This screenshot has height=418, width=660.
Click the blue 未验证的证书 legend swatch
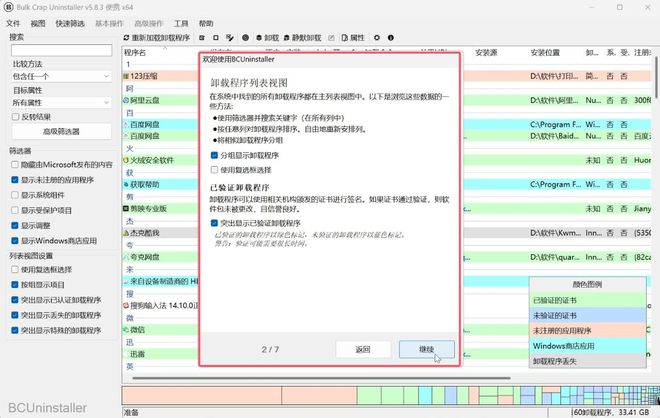click(588, 315)
